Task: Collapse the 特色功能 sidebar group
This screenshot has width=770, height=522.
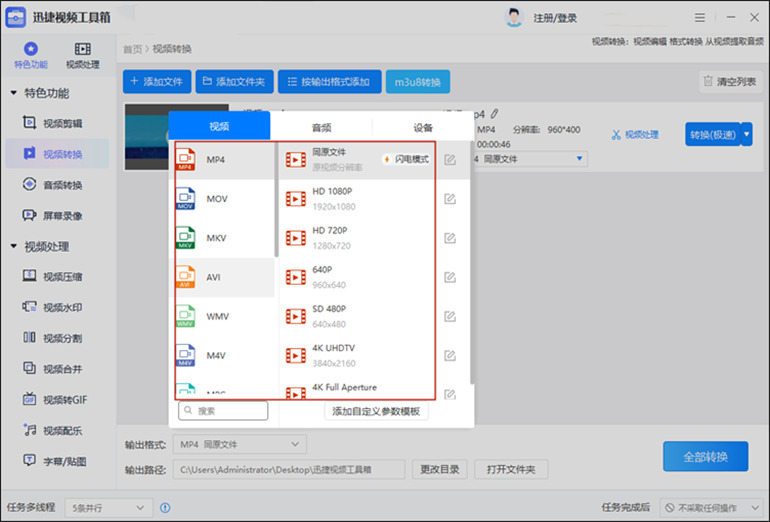Action: [14, 92]
